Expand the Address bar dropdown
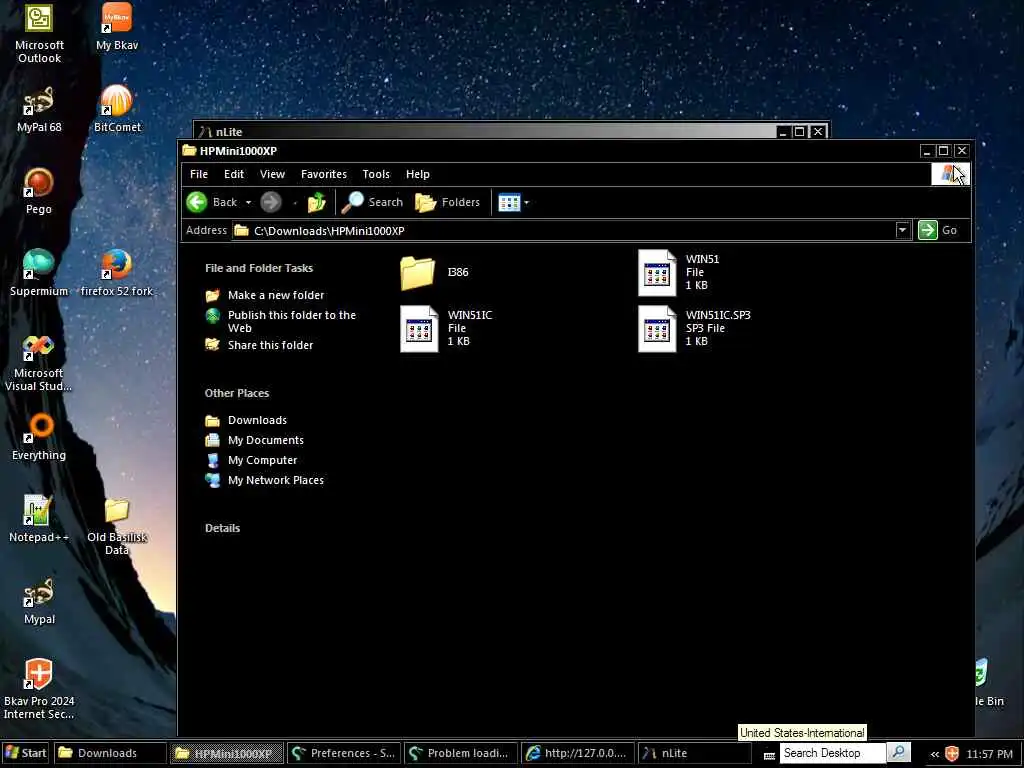The image size is (1024, 768). click(902, 230)
